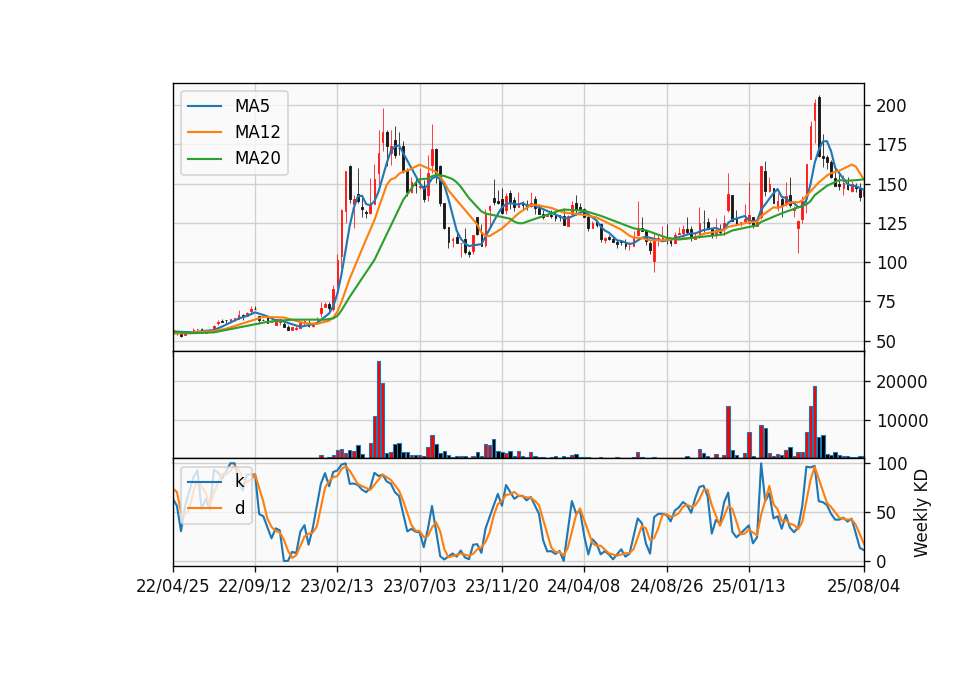Click the 150 price axis tick
Image resolution: width=960 pixels, height=690 pixels.
(891, 184)
